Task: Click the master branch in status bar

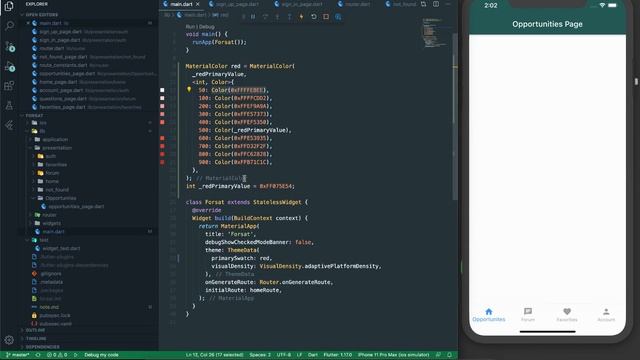Action: tap(18, 355)
